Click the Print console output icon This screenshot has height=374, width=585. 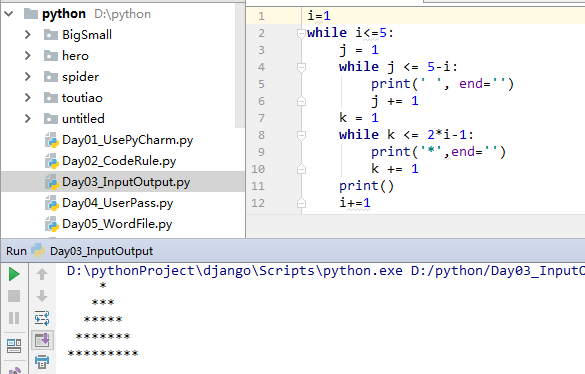(42, 362)
